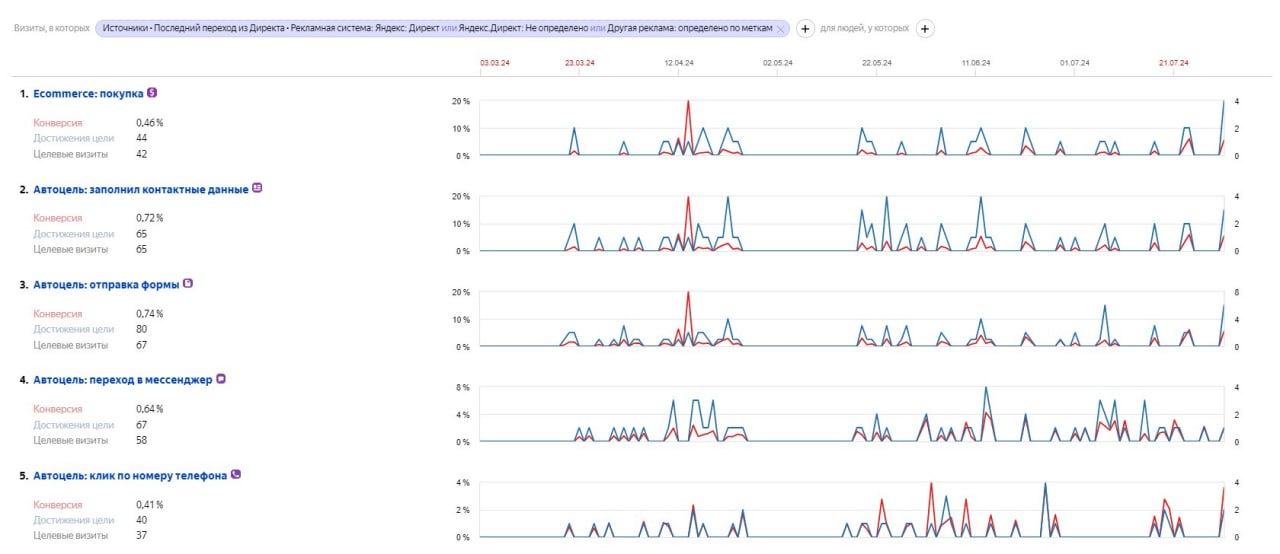Click conversion value 0,64%

coord(150,409)
